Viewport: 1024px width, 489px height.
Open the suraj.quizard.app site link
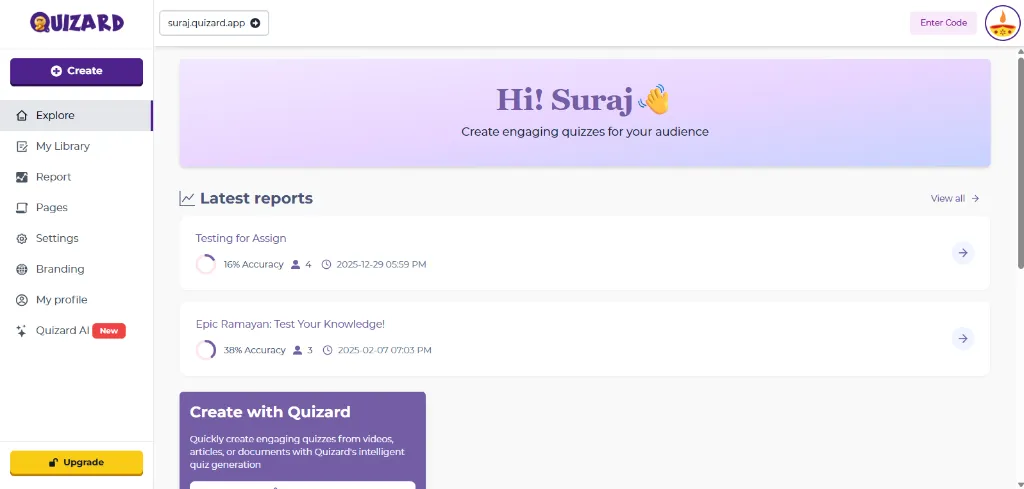tap(214, 23)
